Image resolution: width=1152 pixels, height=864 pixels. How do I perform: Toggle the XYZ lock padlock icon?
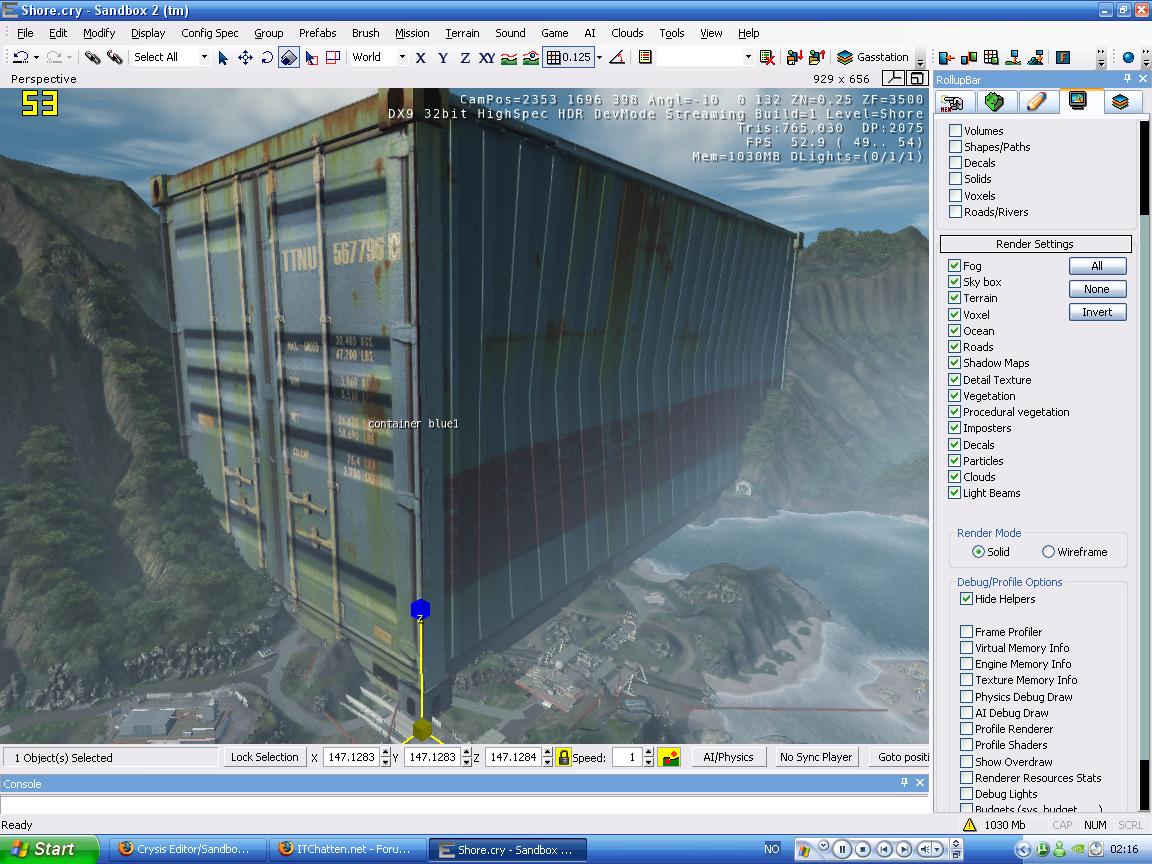pyautogui.click(x=564, y=757)
